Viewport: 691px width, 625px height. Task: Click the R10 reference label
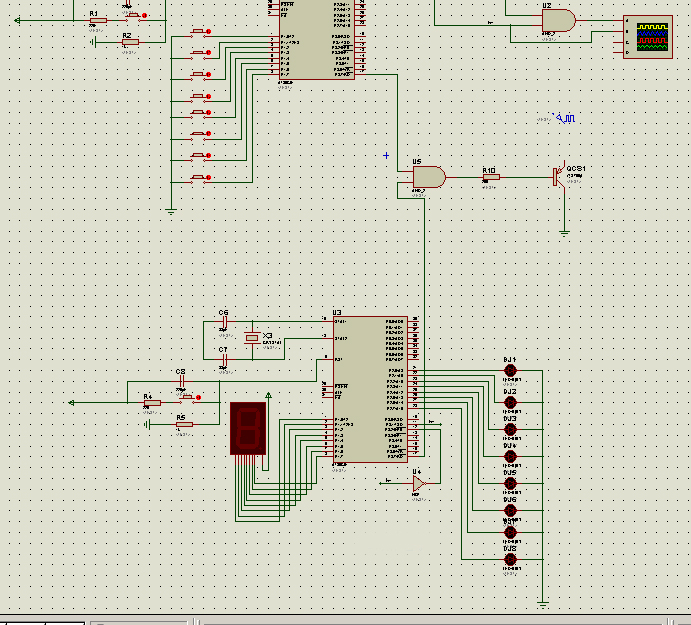tap(489, 170)
